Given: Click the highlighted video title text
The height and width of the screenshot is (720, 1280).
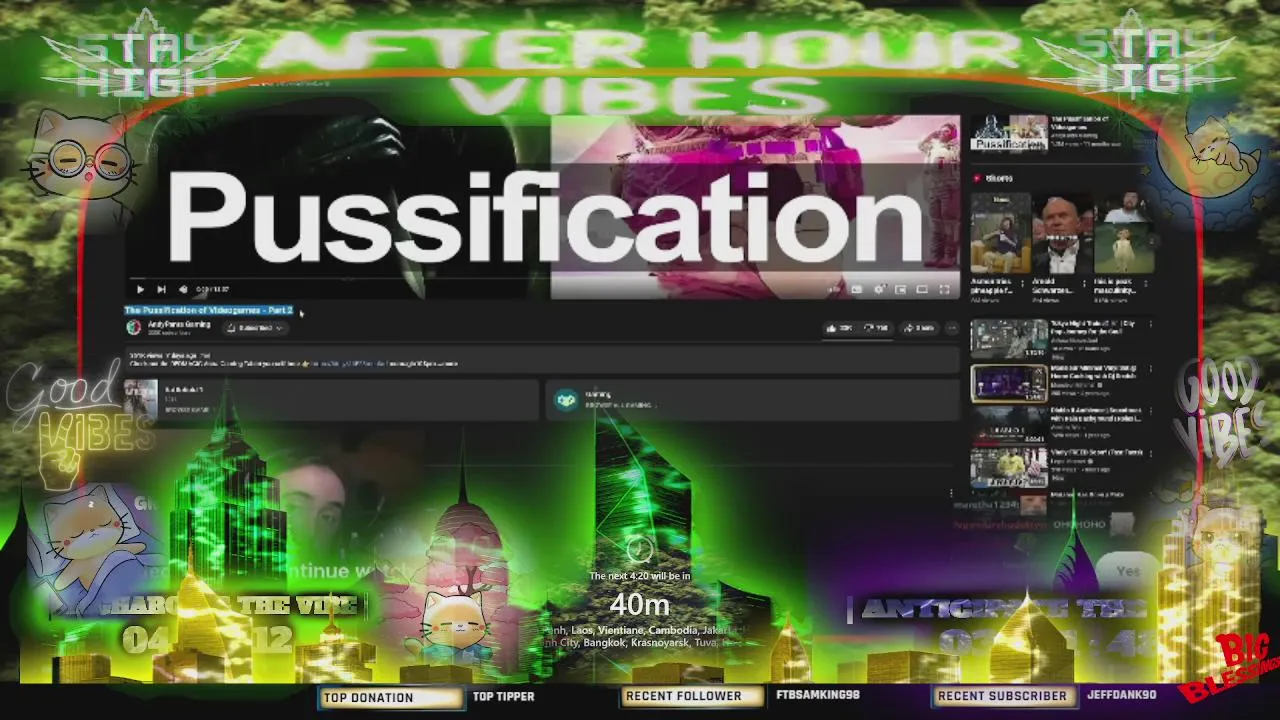Looking at the screenshot, I should pyautogui.click(x=208, y=310).
